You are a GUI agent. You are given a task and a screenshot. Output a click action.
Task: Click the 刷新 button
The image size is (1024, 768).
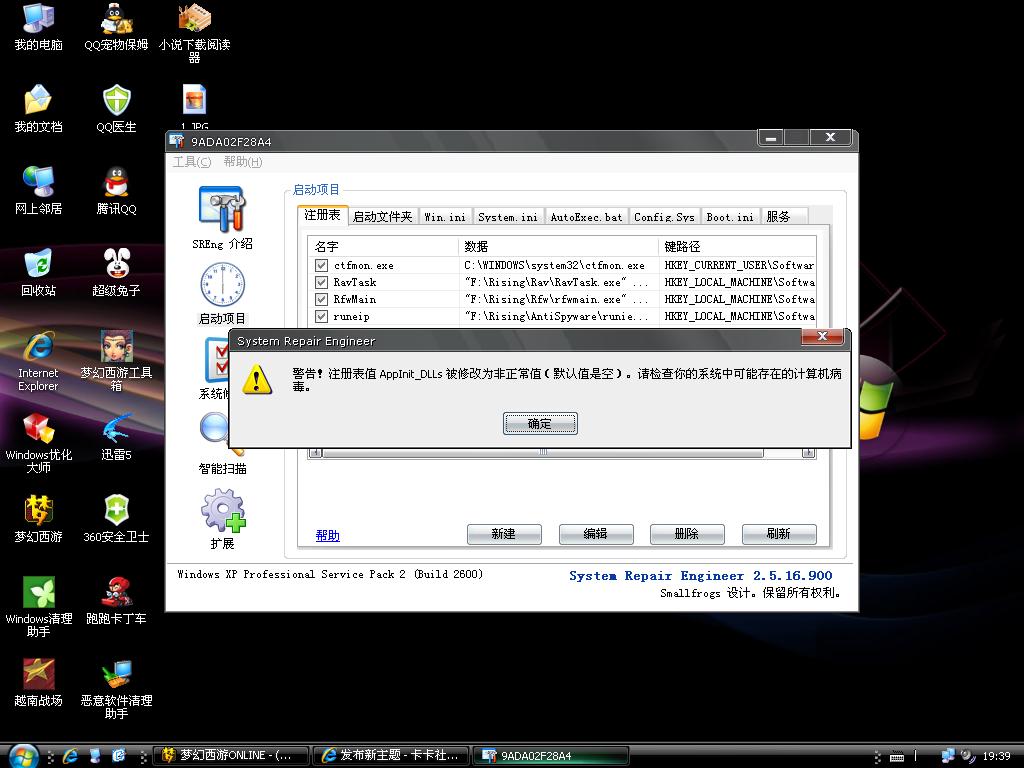pyautogui.click(x=779, y=534)
